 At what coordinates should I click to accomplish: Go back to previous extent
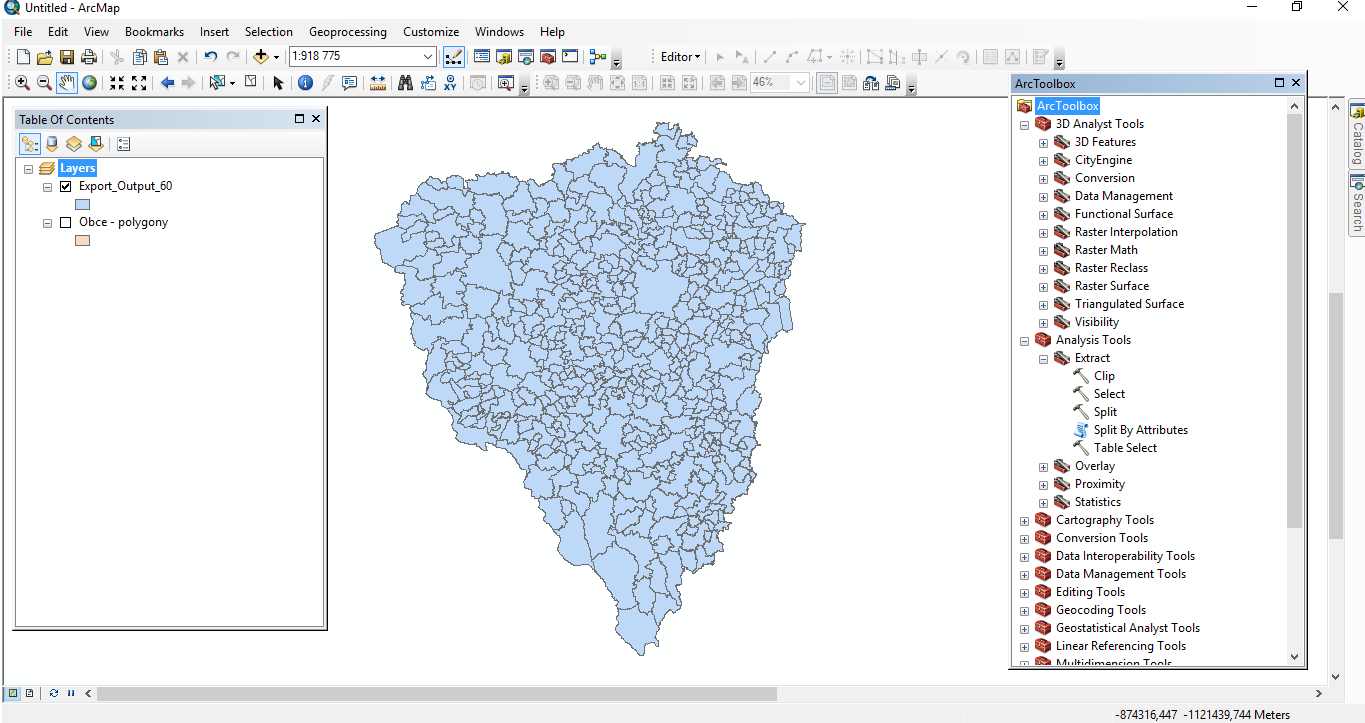coord(167,83)
